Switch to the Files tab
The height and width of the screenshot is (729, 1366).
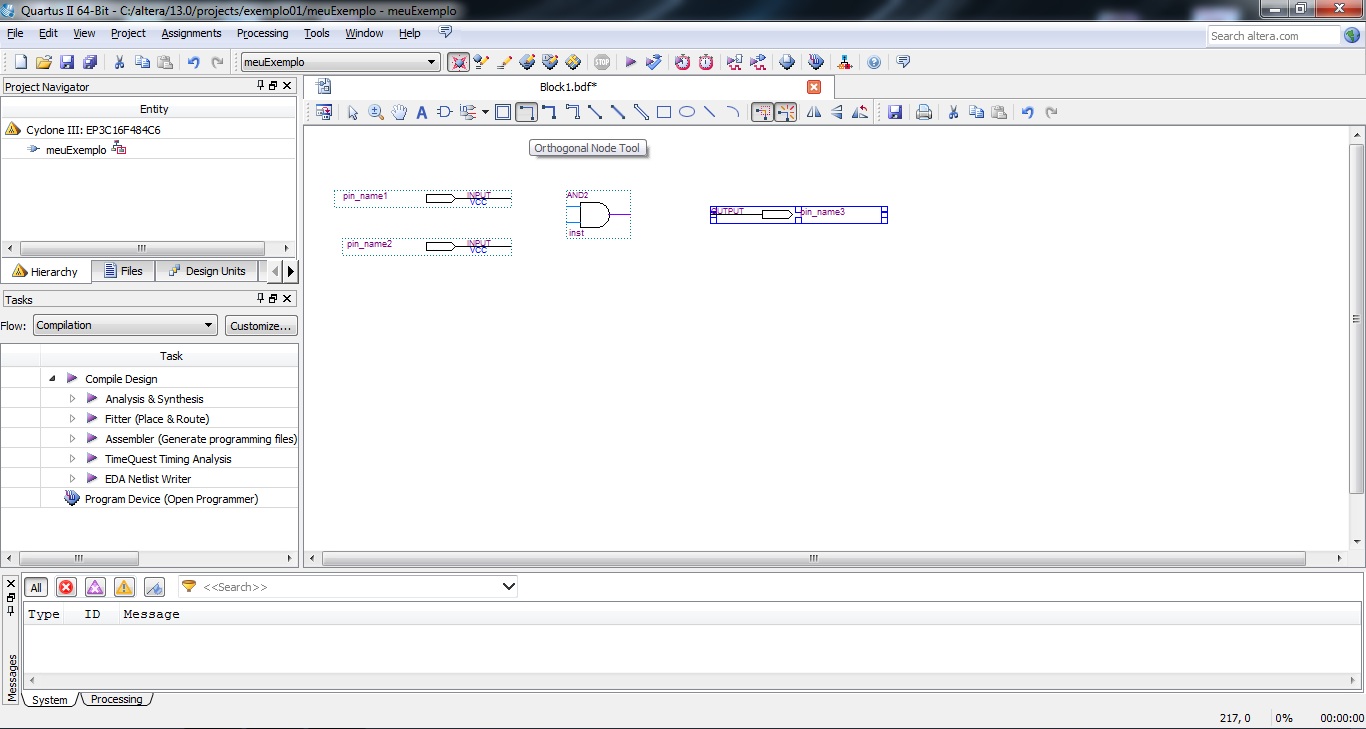point(123,271)
